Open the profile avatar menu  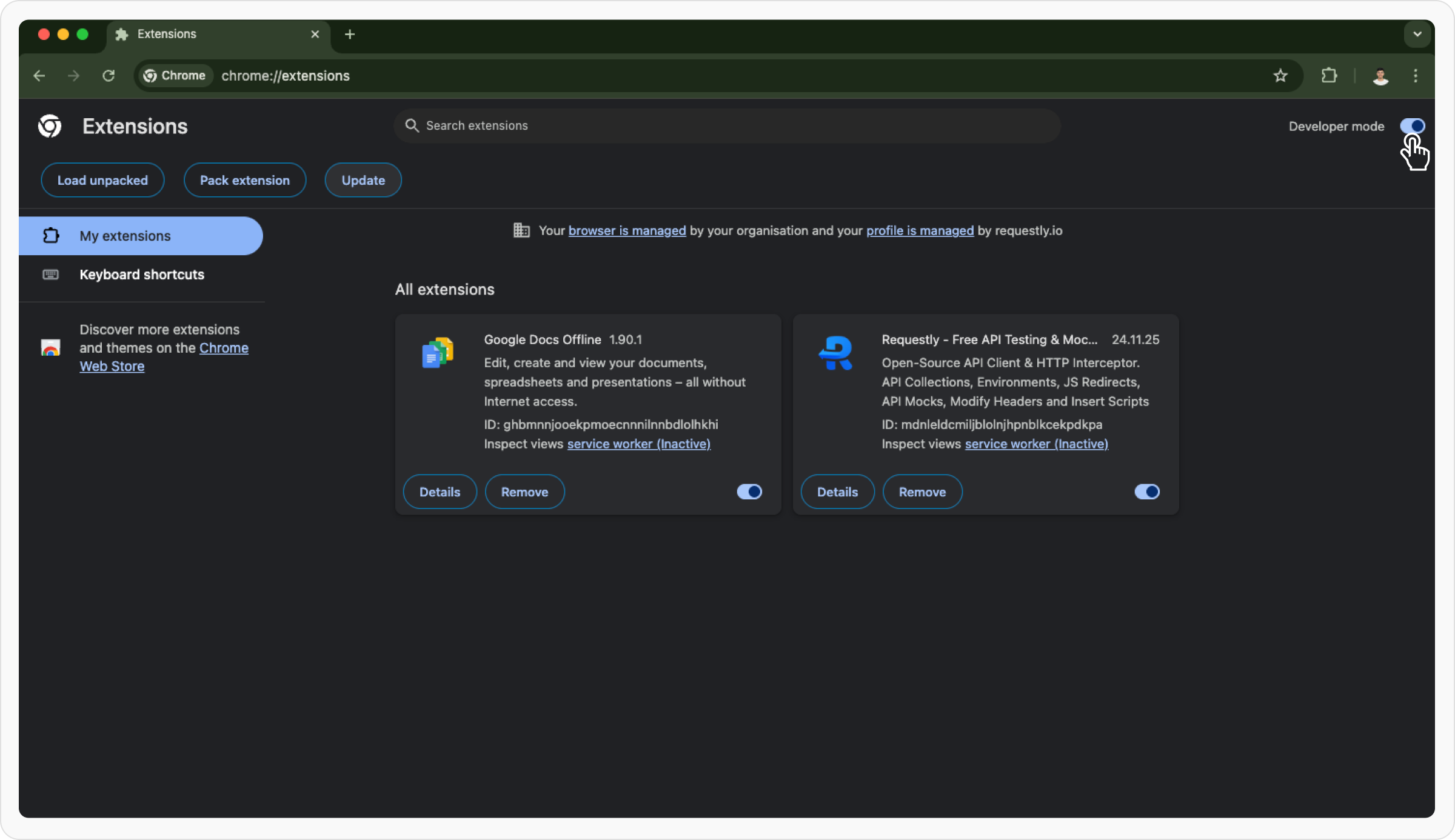[x=1380, y=76]
